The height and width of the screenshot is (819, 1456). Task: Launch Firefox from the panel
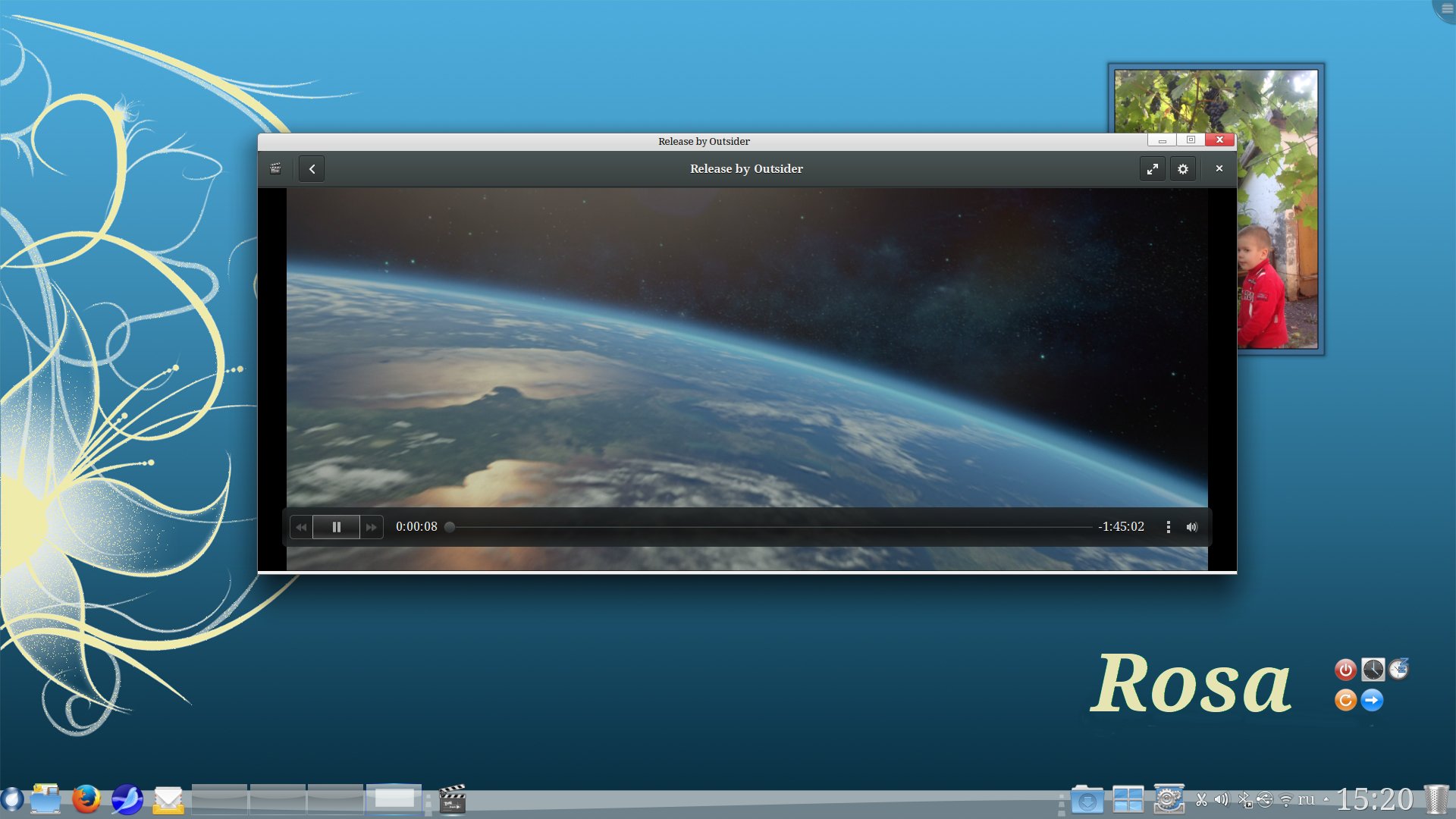pos(86,799)
